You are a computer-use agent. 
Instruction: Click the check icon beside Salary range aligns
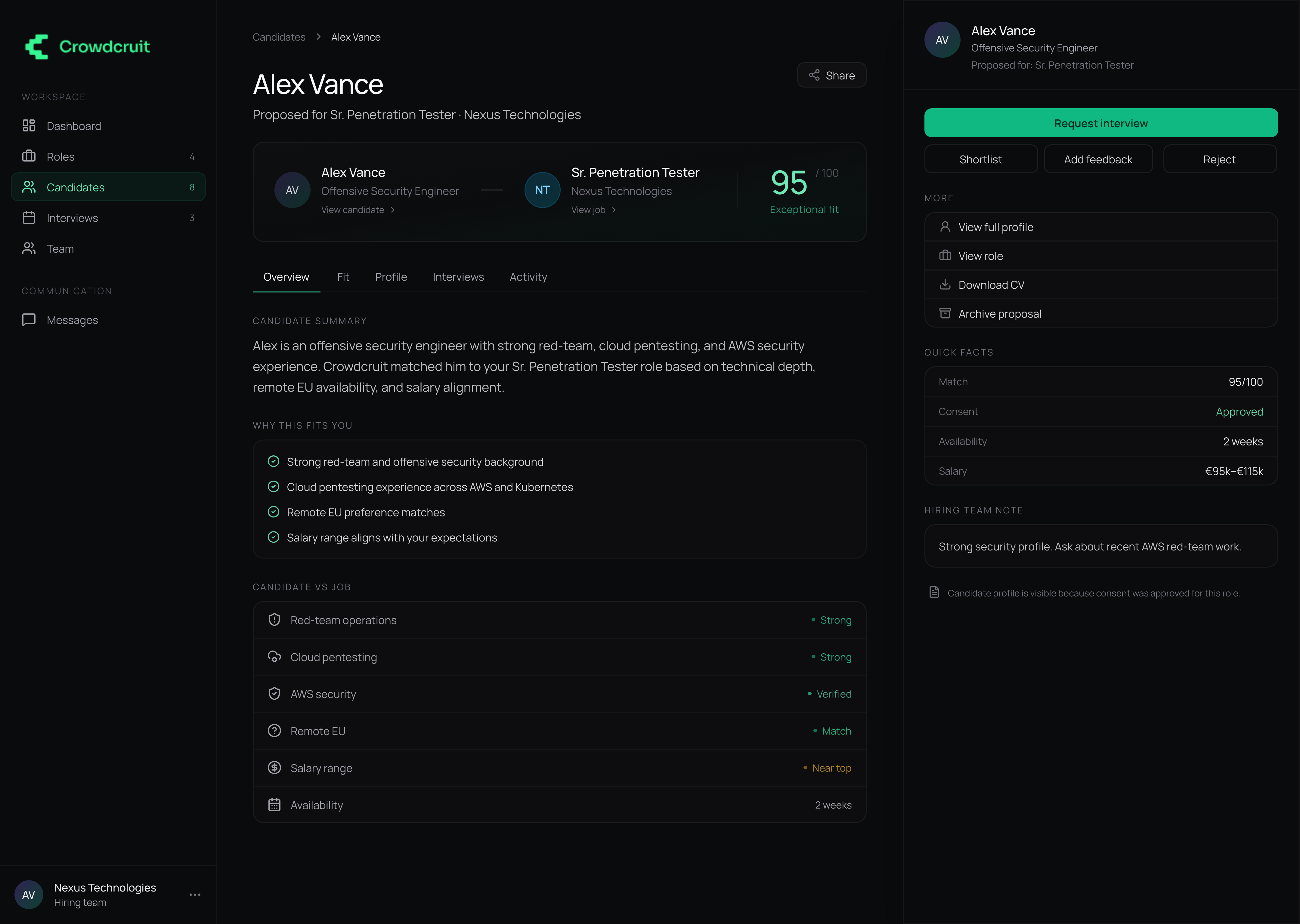point(274,537)
